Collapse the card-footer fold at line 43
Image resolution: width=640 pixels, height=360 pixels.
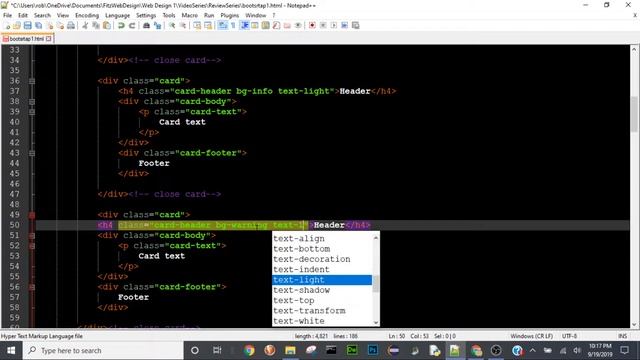32,153
